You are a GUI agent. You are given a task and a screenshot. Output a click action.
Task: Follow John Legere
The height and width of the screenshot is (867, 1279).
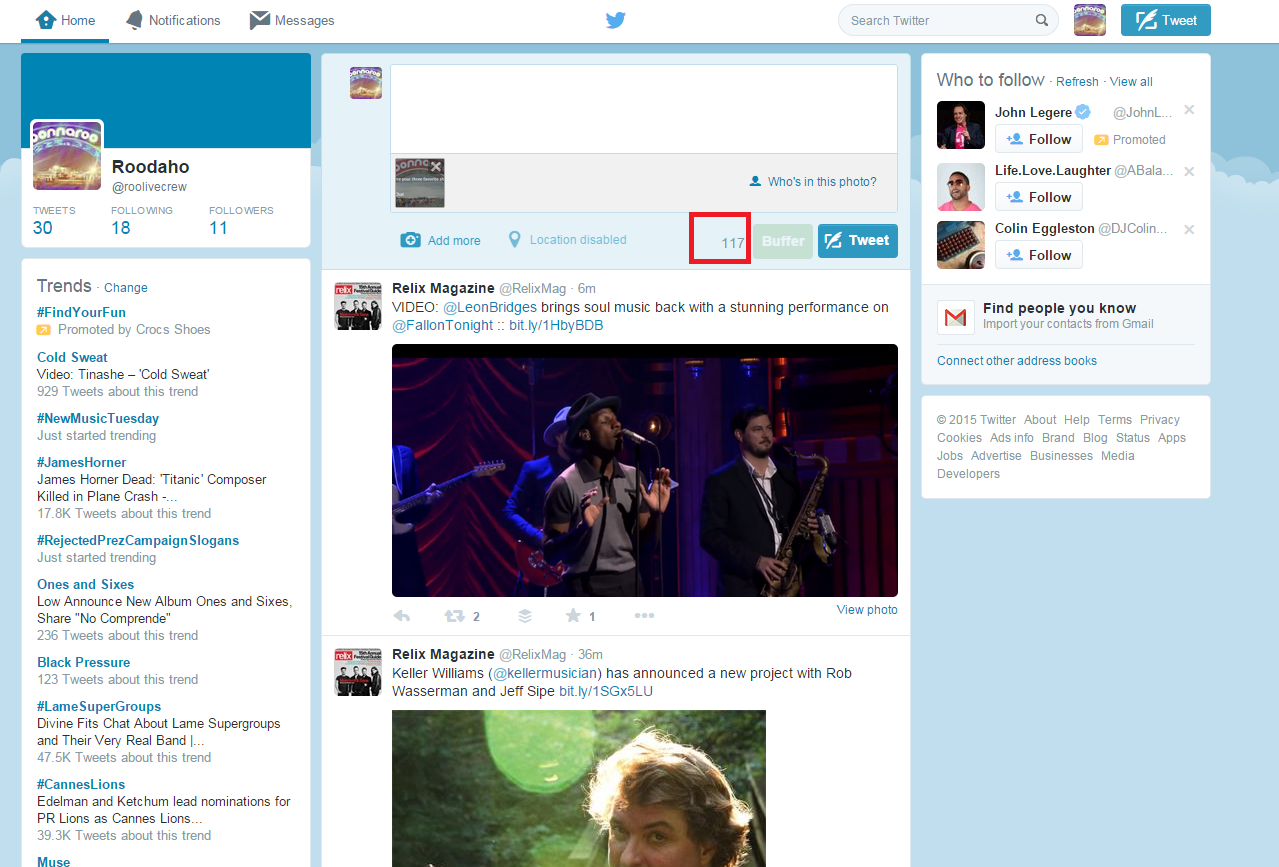1039,139
